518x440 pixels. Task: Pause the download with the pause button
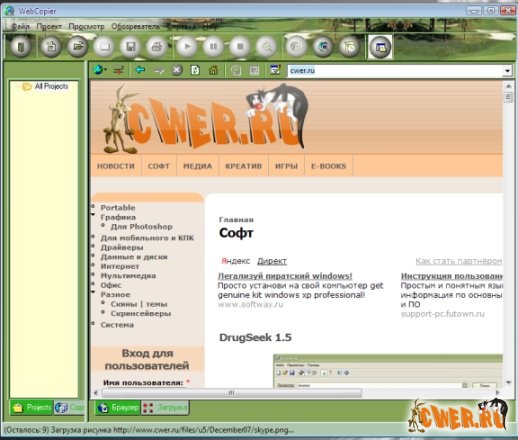213,46
